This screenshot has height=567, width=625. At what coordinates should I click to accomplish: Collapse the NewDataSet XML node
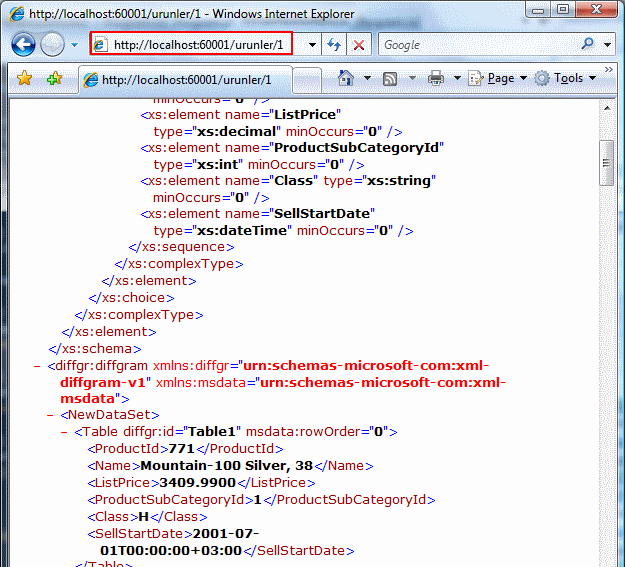[x=51, y=414]
